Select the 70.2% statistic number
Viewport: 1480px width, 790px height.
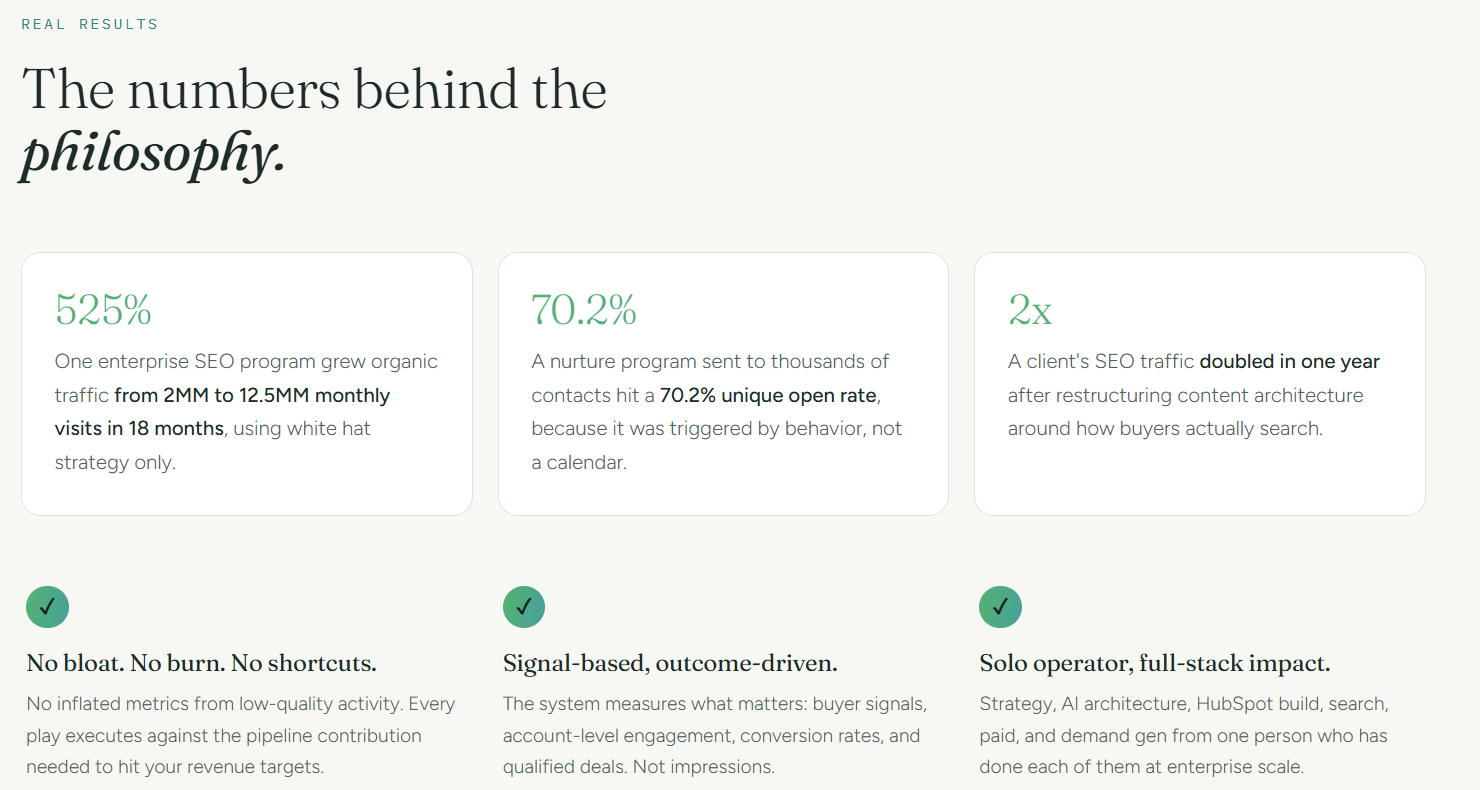[584, 310]
